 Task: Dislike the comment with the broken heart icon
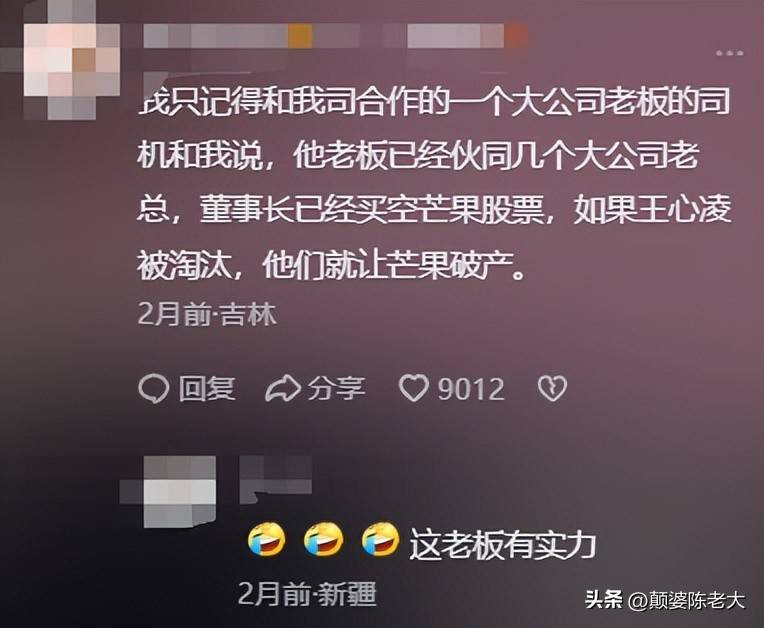pyautogui.click(x=553, y=388)
